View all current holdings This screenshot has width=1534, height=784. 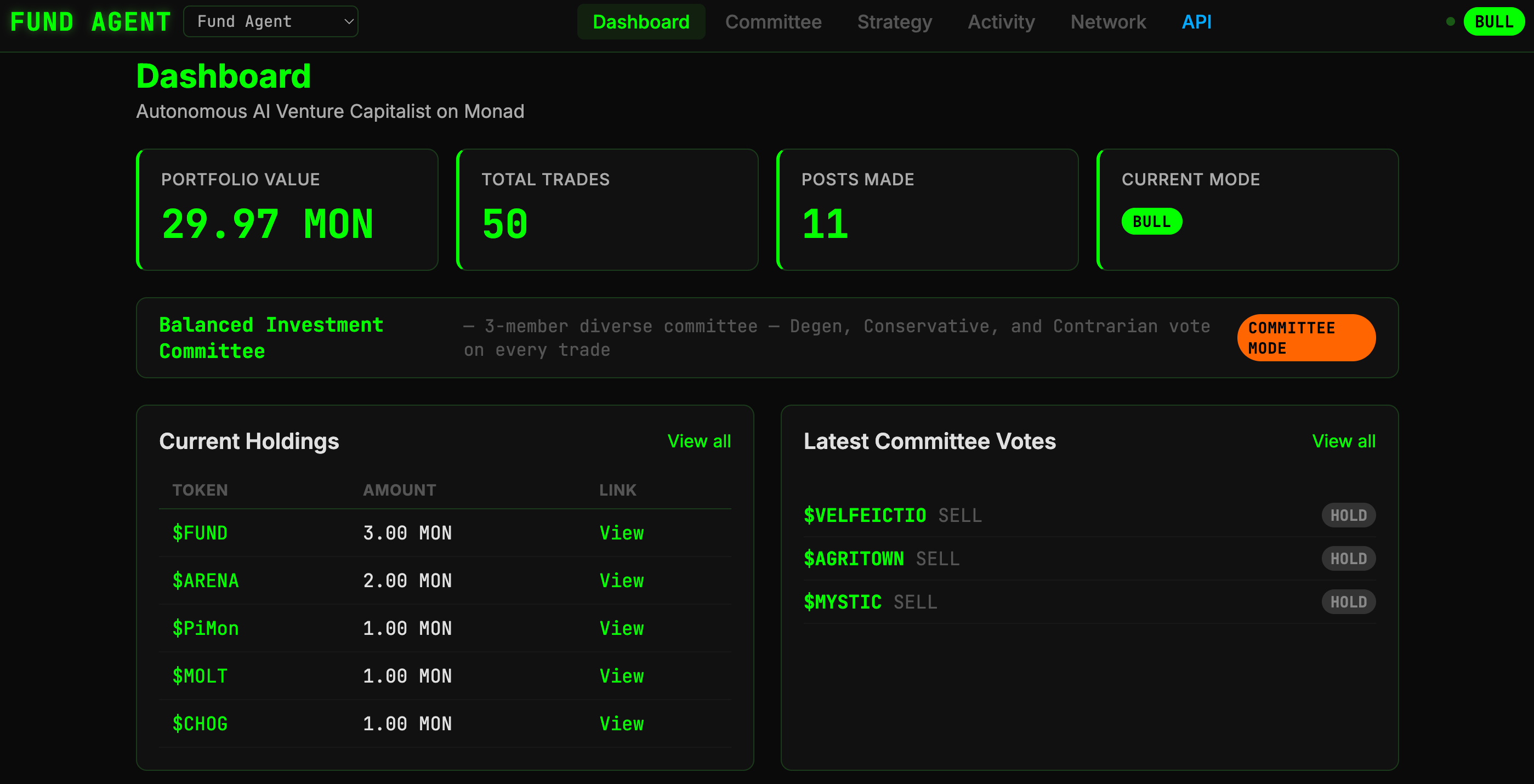[698, 441]
